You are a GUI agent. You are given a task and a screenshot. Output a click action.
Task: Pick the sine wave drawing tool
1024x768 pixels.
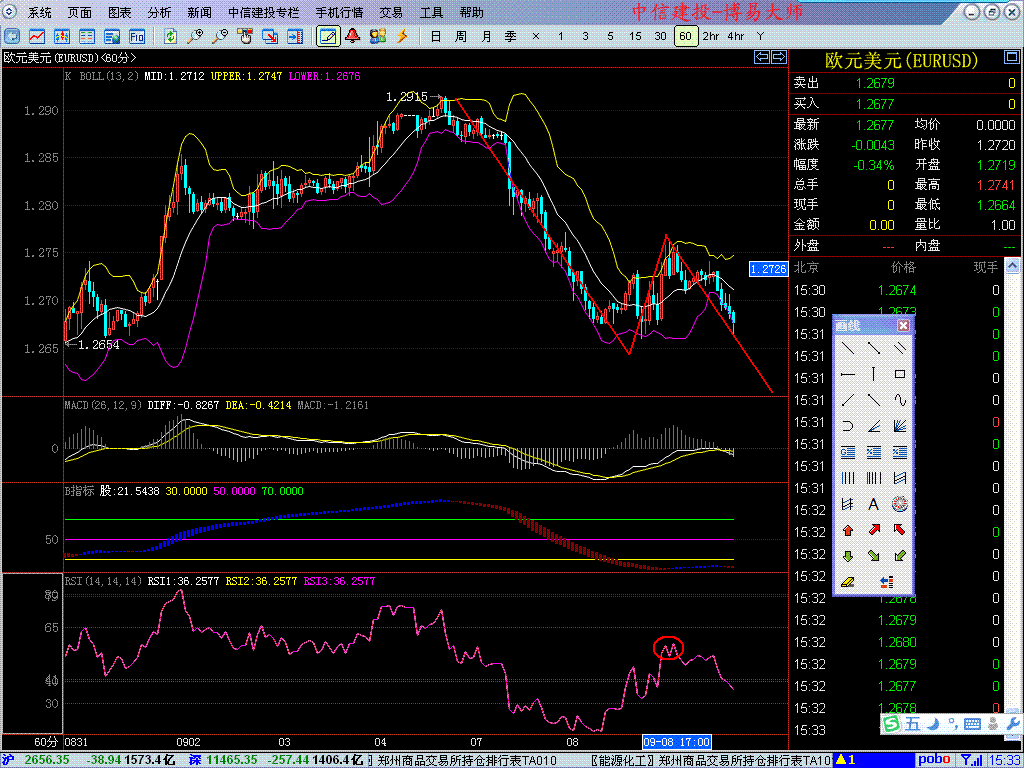(900, 400)
